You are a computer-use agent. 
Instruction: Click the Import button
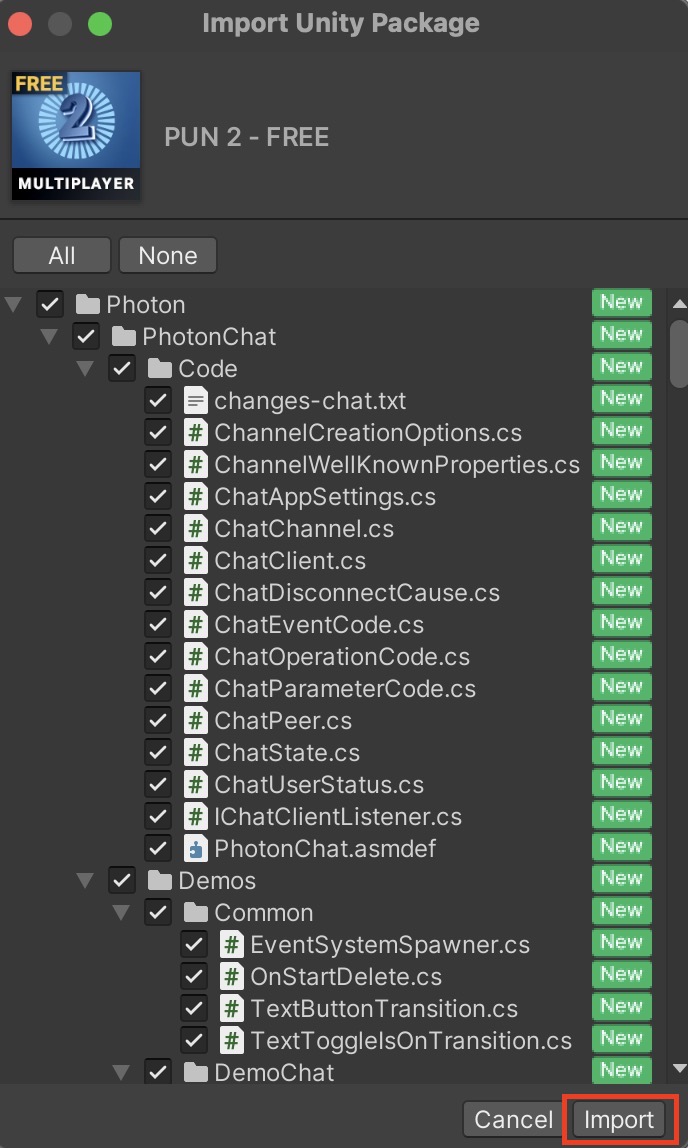pos(618,1119)
